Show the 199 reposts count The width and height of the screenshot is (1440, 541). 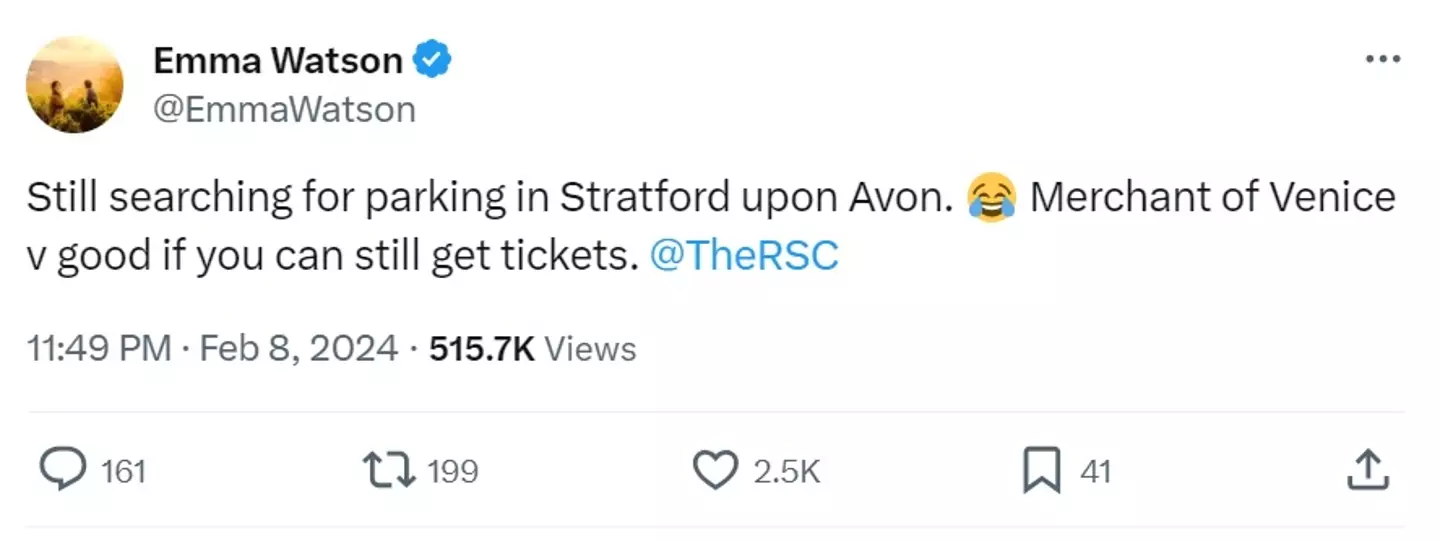coord(453,471)
